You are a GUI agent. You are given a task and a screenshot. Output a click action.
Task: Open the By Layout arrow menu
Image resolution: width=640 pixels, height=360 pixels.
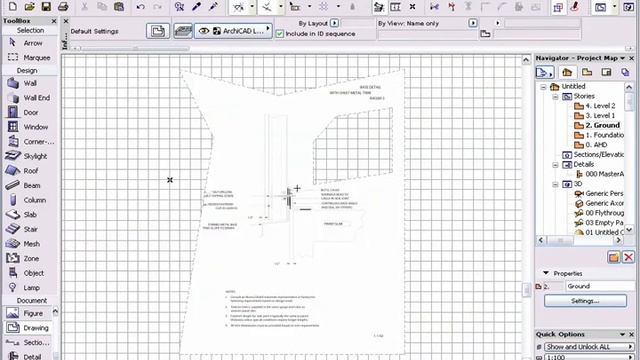pyautogui.click(x=334, y=23)
